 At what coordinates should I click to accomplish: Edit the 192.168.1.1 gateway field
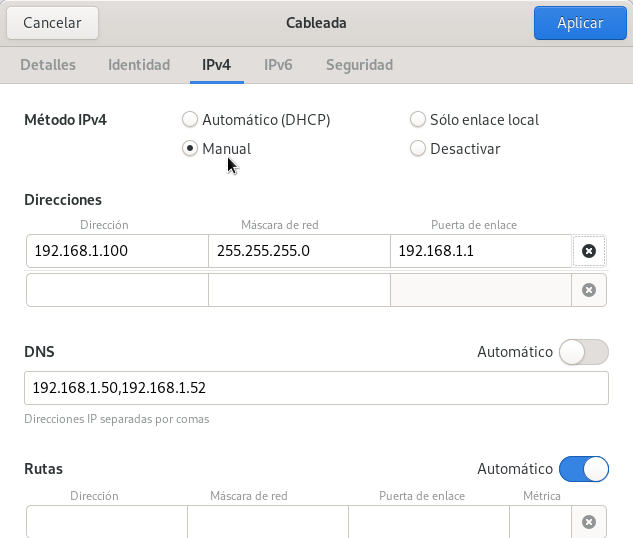[481, 251]
